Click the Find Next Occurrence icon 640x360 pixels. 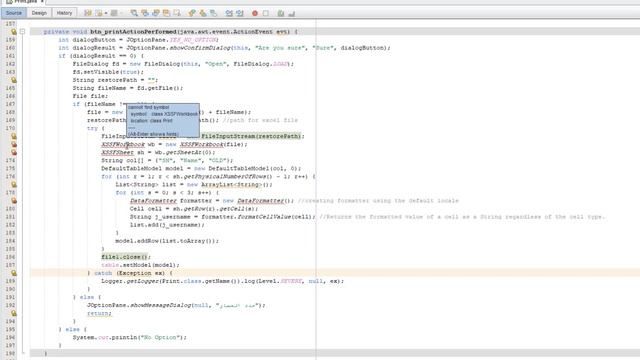pyautogui.click(x=156, y=13)
